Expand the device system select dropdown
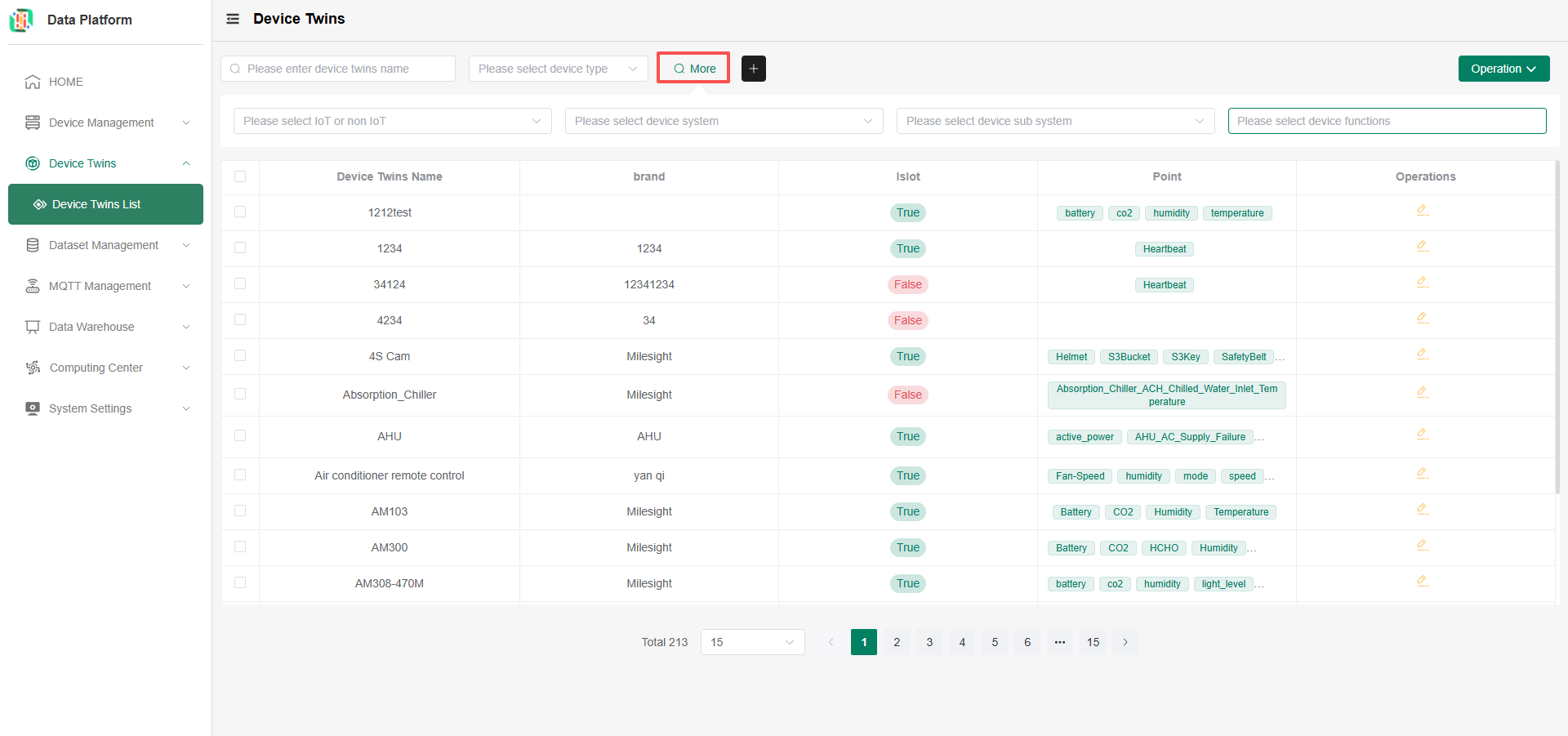The height and width of the screenshot is (736, 1568). click(x=724, y=121)
